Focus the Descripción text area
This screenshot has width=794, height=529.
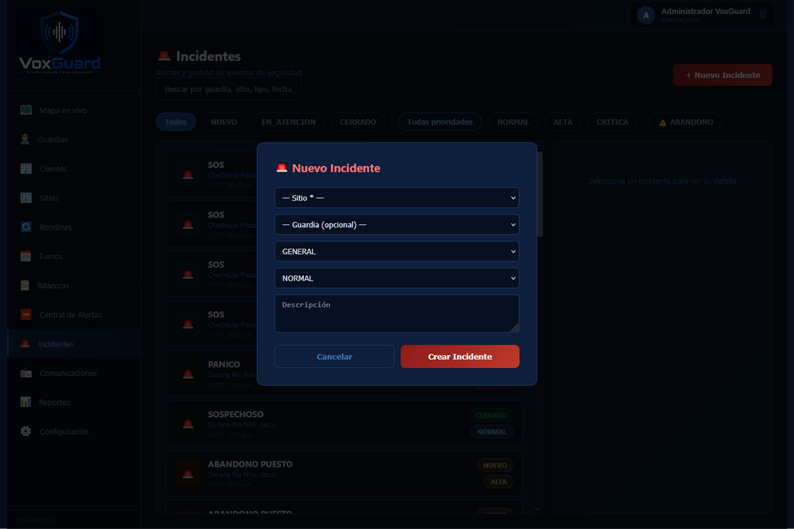(x=397, y=314)
